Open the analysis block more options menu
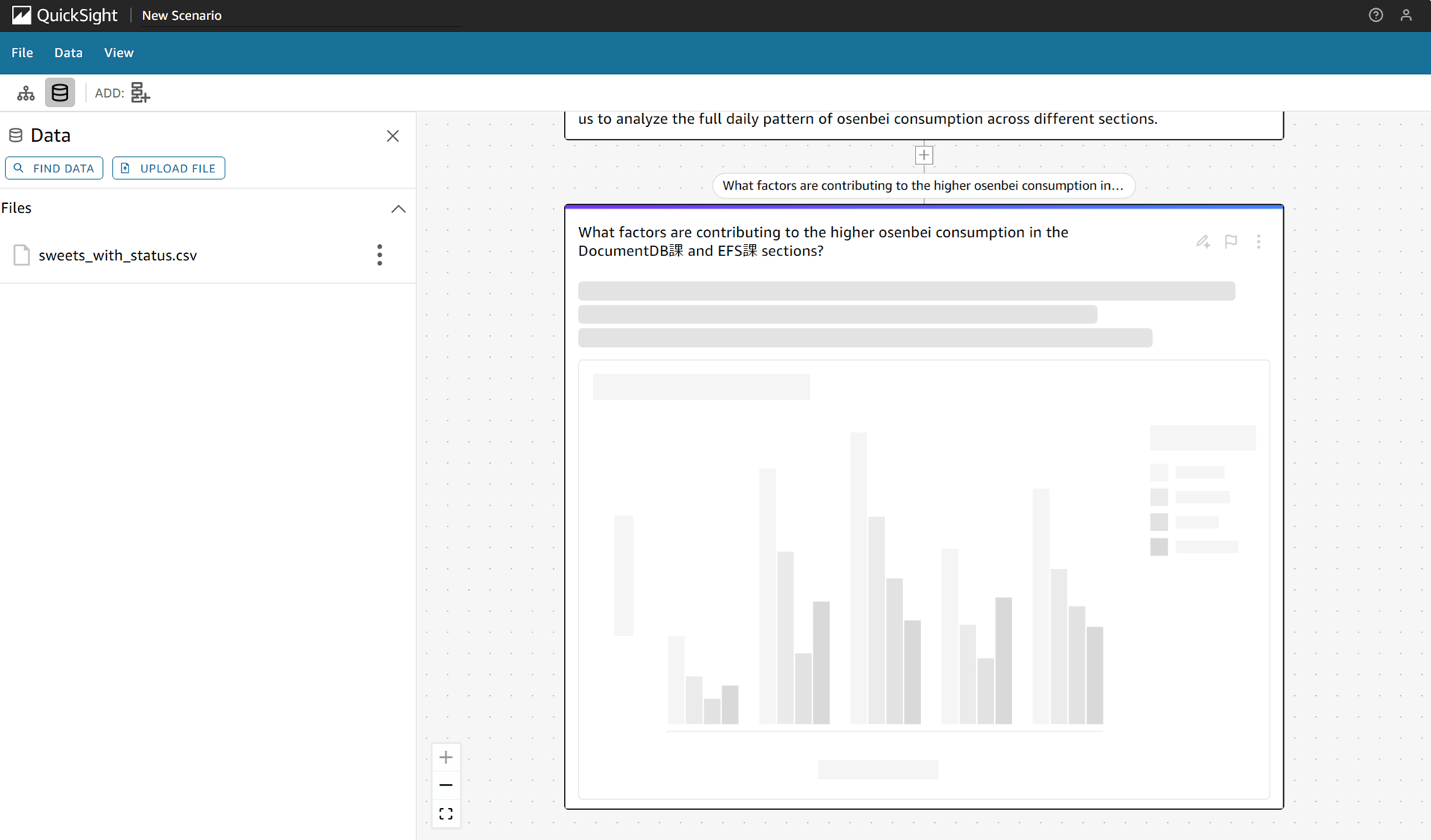Screen dimensions: 1431x840 coord(1258,241)
